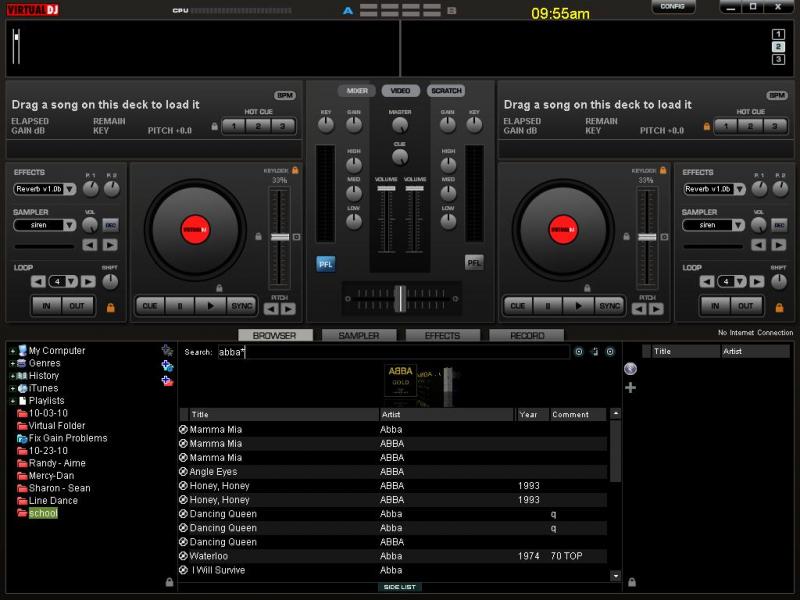Viewport: 800px width, 600px height.
Task: Add a new virtual folder with the blue plus icon
Action: click(167, 365)
